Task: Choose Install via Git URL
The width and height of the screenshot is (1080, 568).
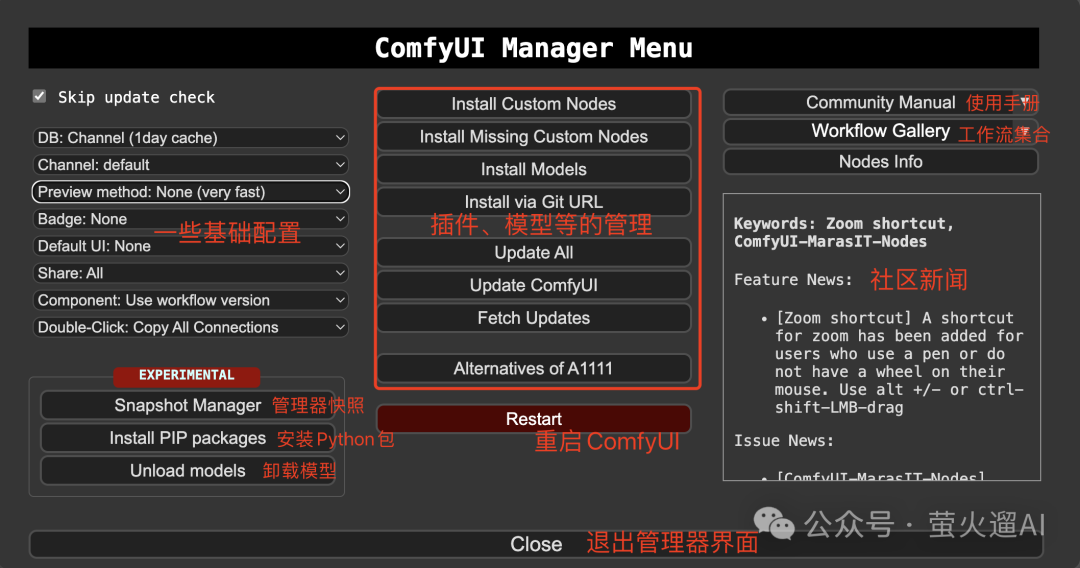Action: [x=534, y=202]
